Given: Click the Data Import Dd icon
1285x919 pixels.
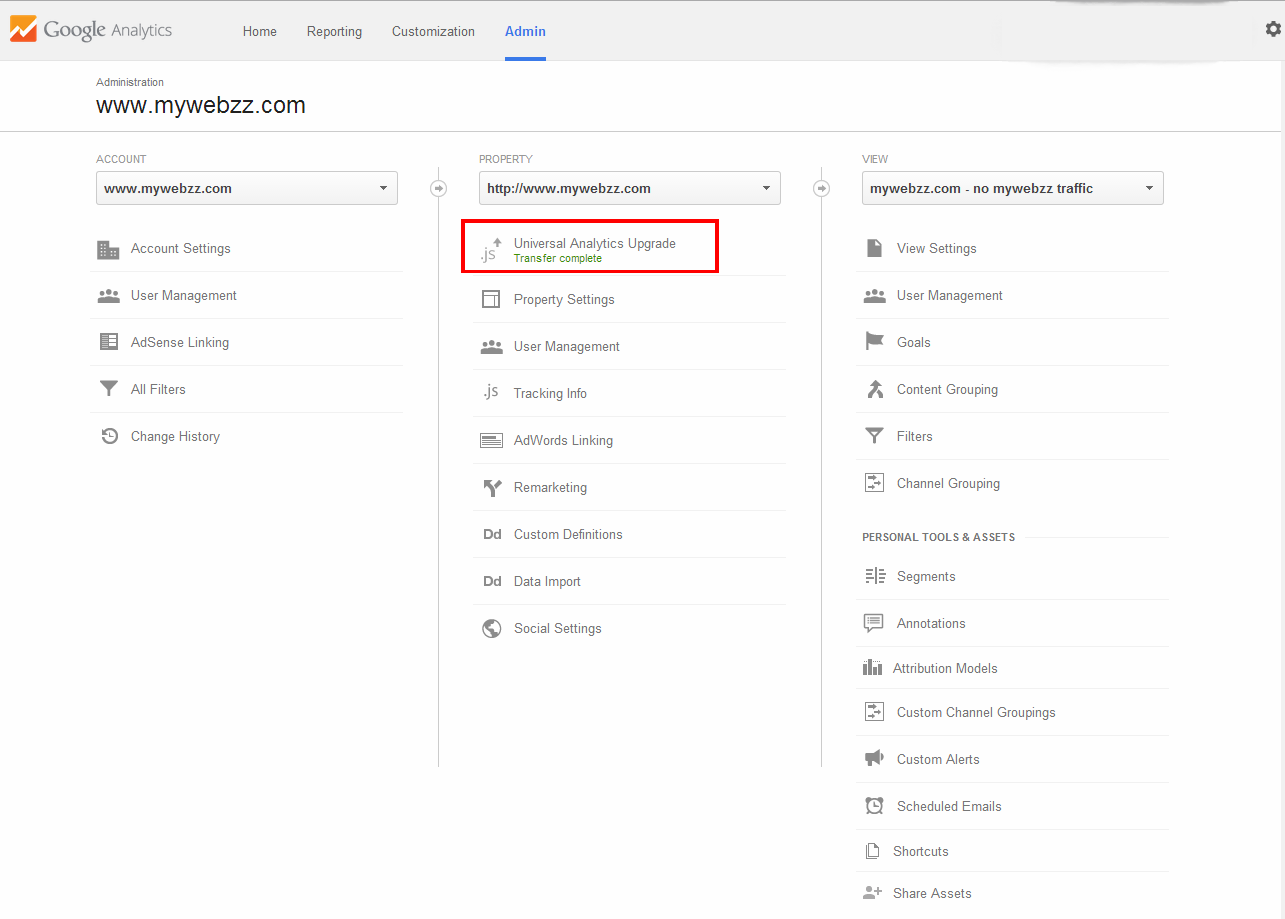Looking at the screenshot, I should click(x=492, y=582).
